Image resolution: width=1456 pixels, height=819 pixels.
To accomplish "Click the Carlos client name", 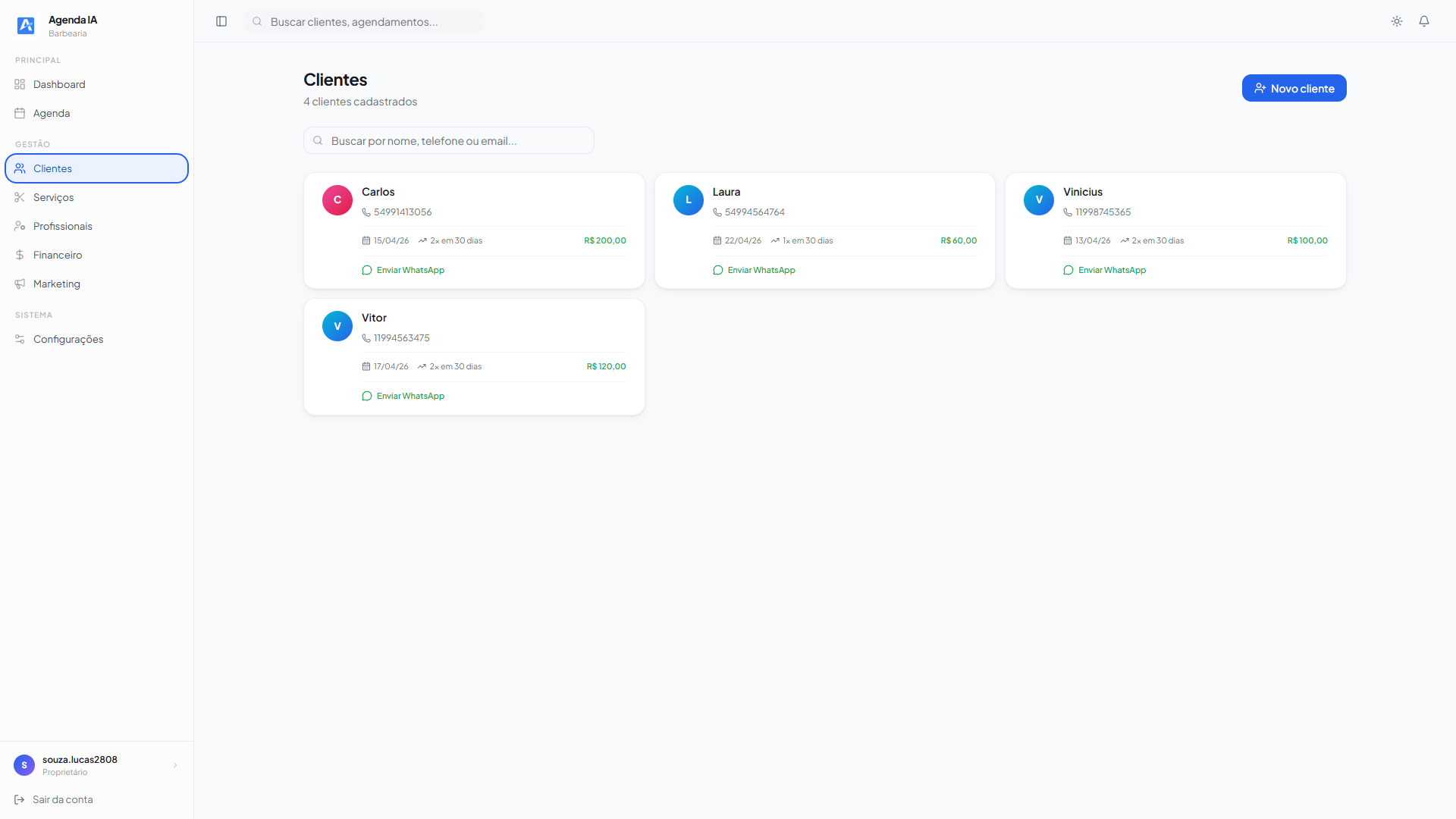I will tap(378, 192).
